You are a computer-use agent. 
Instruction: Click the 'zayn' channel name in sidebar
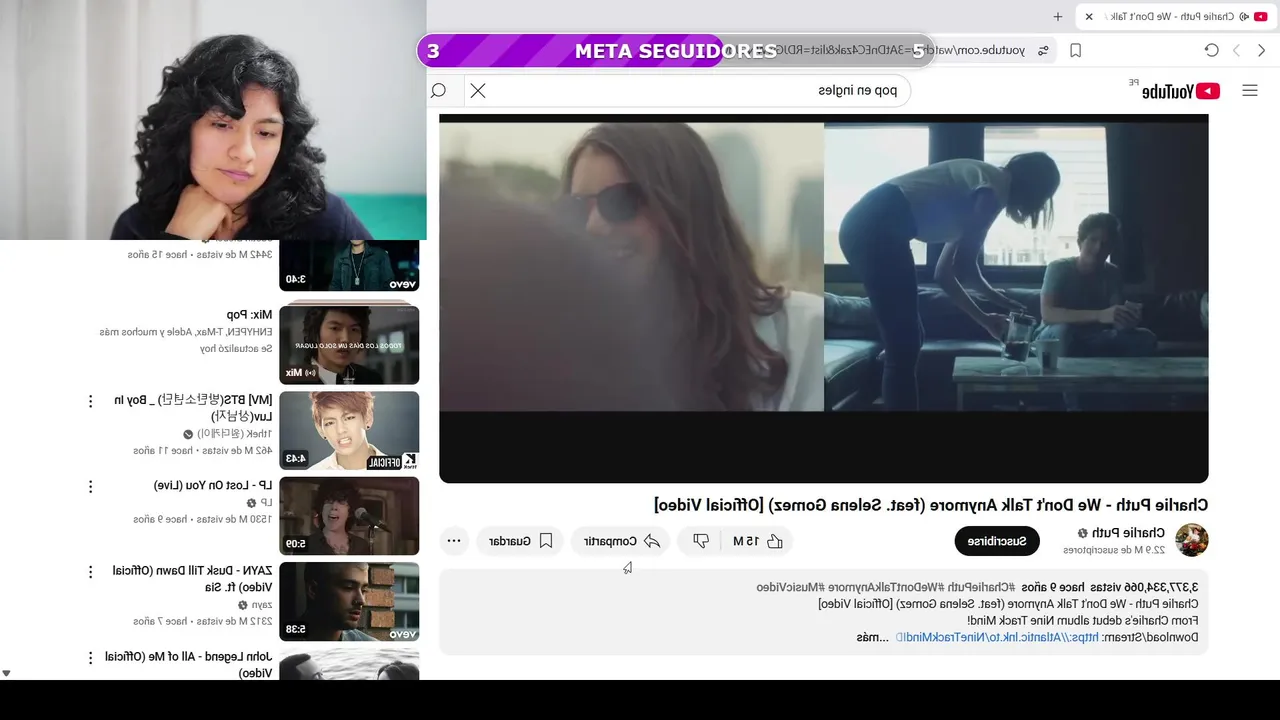262,605
